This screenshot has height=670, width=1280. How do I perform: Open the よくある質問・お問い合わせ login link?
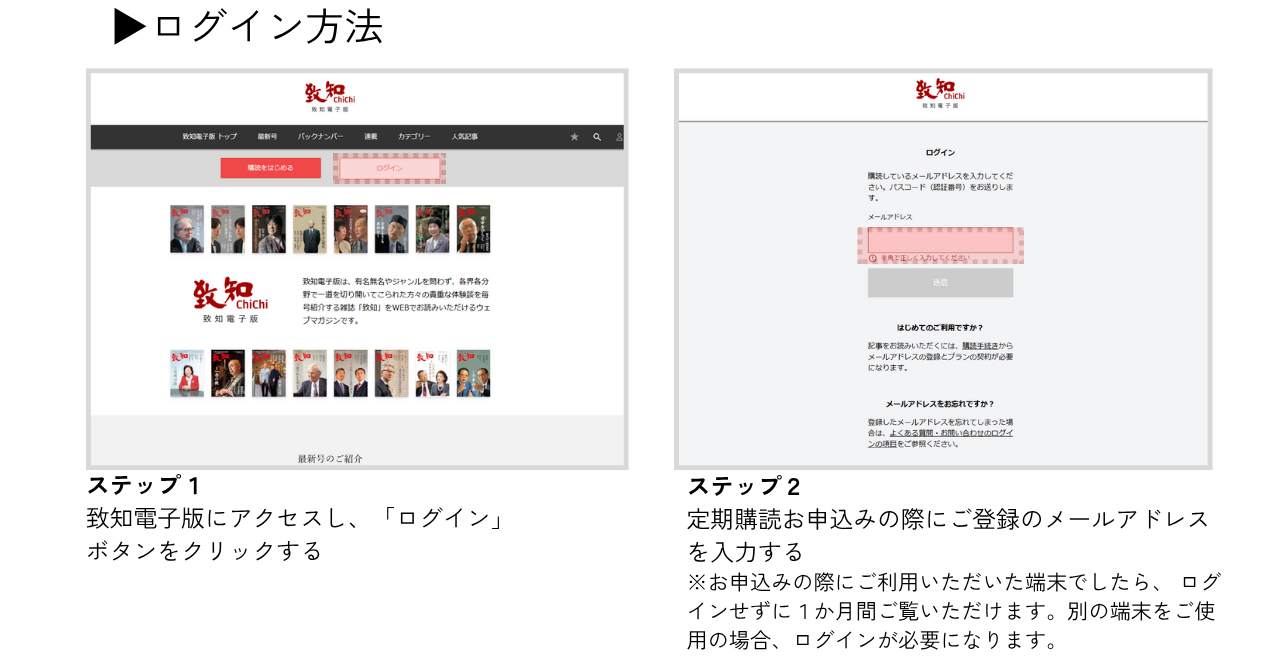(x=941, y=438)
